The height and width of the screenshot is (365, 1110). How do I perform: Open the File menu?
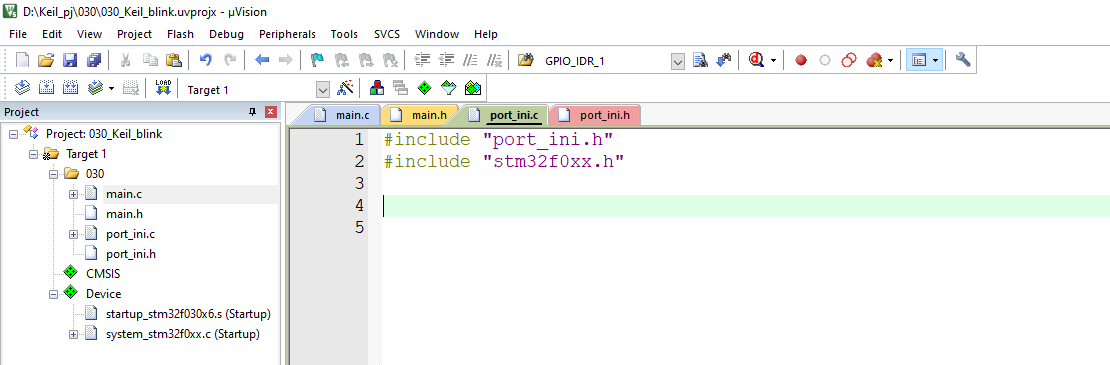coord(18,34)
